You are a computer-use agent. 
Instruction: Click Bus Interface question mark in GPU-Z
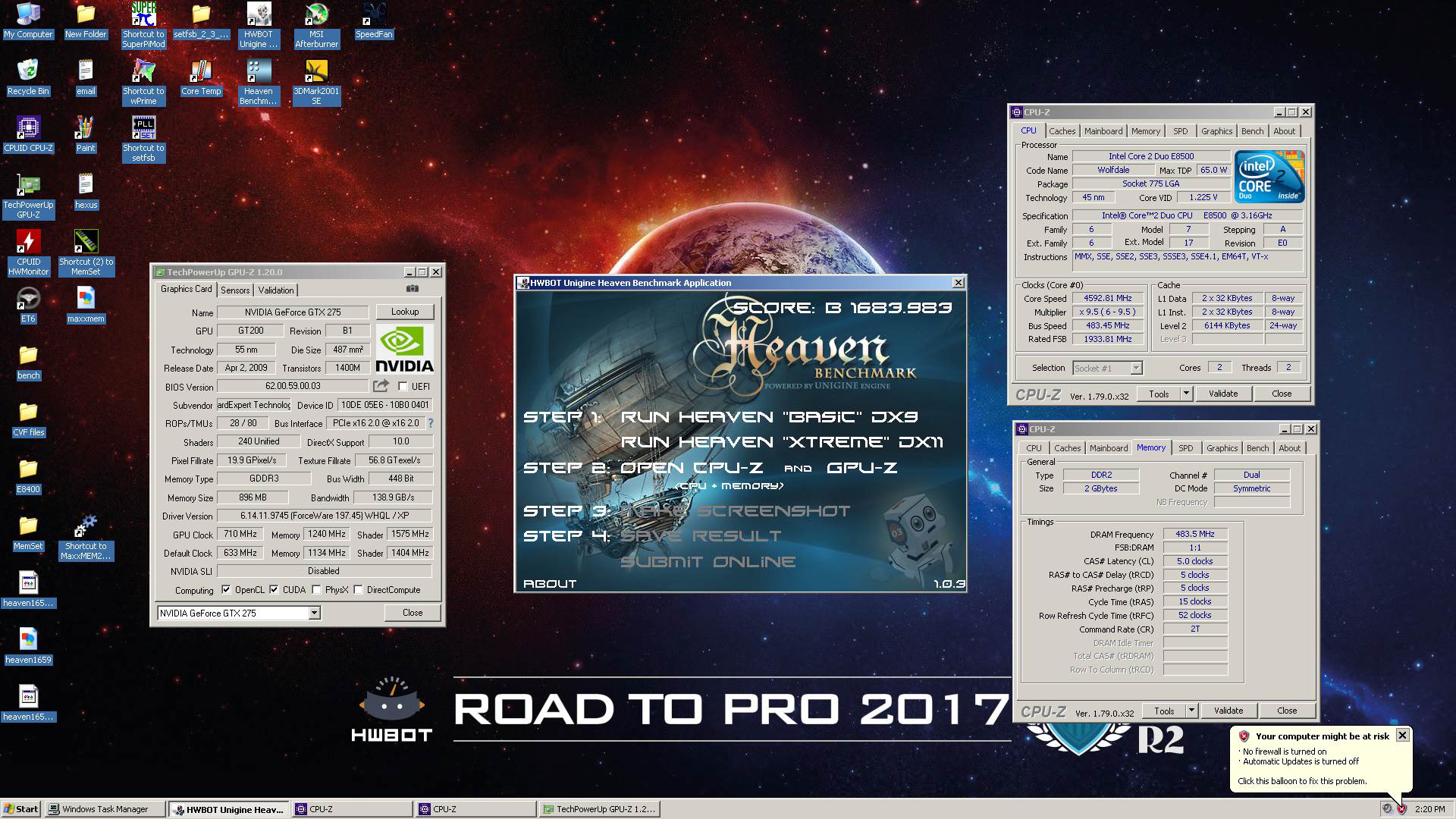pyautogui.click(x=431, y=423)
